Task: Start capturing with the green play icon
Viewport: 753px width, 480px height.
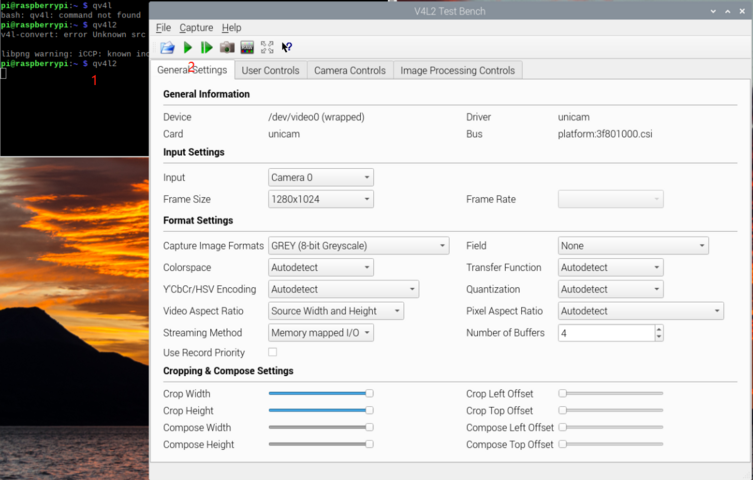Action: click(x=187, y=47)
